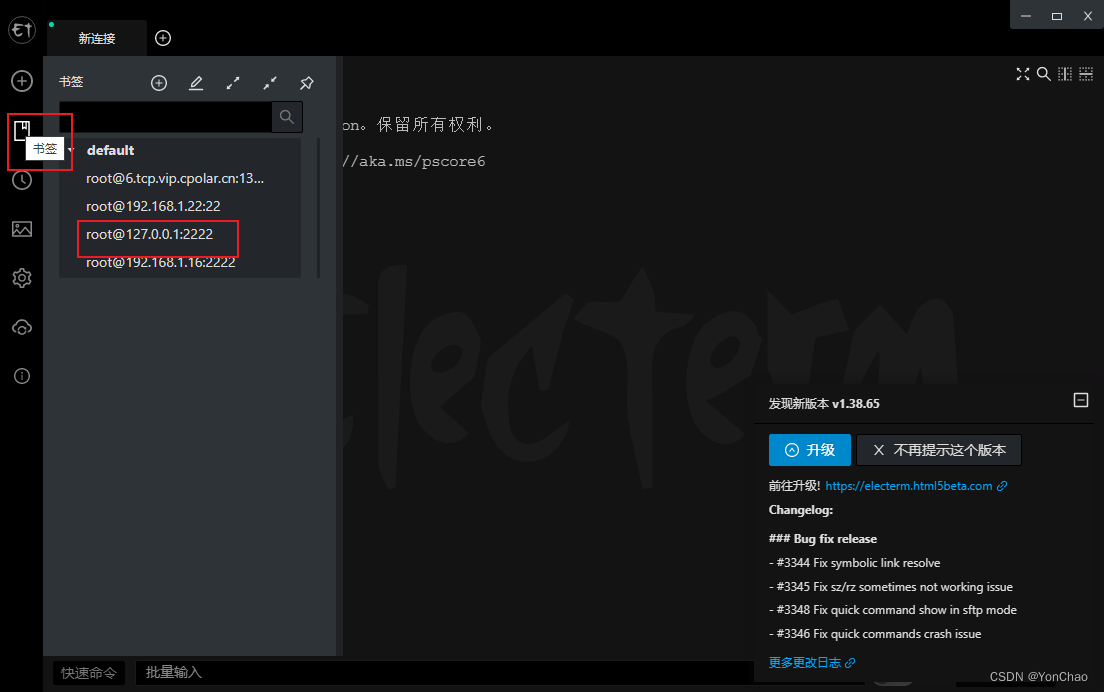Click changelog entry #3344 symbolic link resolve
The width and height of the screenshot is (1104, 692).
(x=854, y=562)
